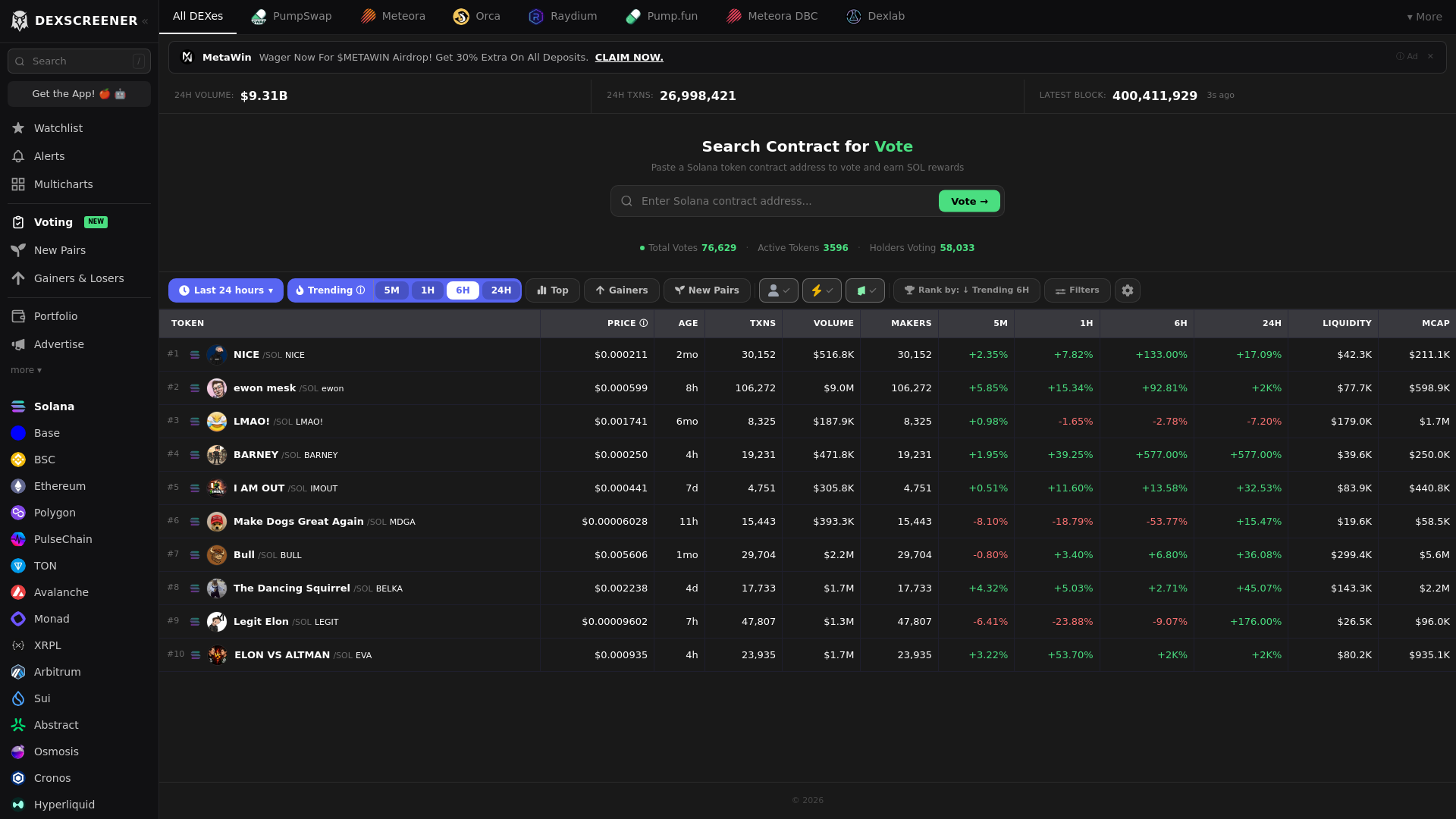Screen dimensions: 1456x819
Task: Open the Watchlist star icon
Action: tap(18, 128)
